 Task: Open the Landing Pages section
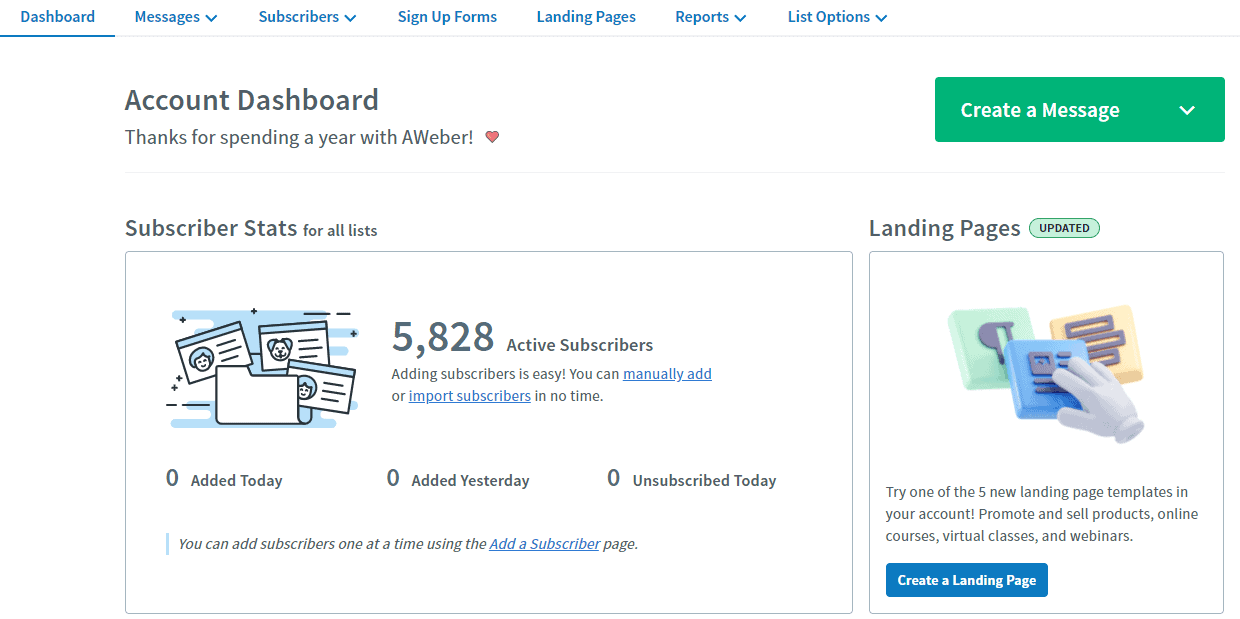pyautogui.click(x=586, y=17)
